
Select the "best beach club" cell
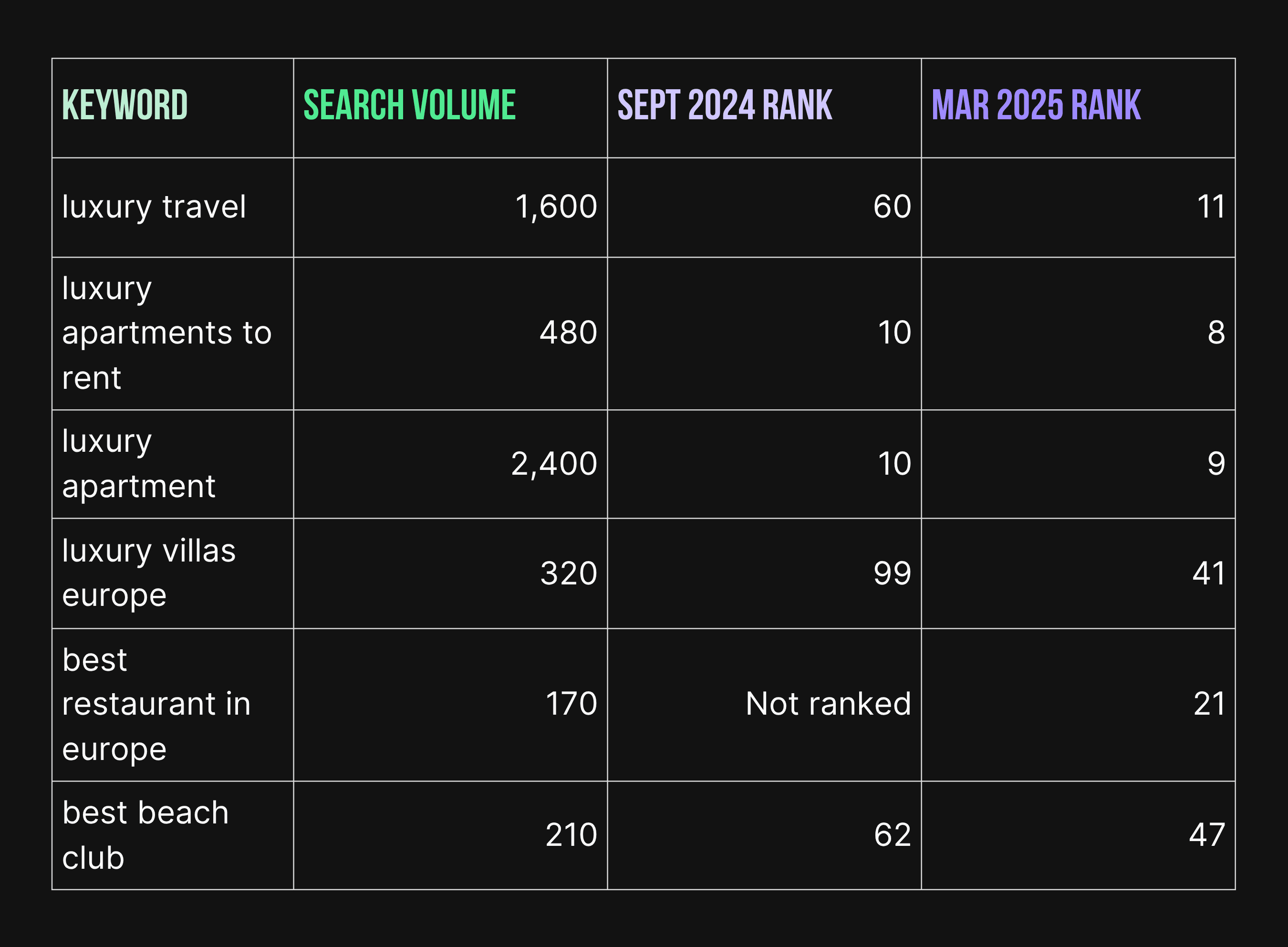(x=145, y=835)
